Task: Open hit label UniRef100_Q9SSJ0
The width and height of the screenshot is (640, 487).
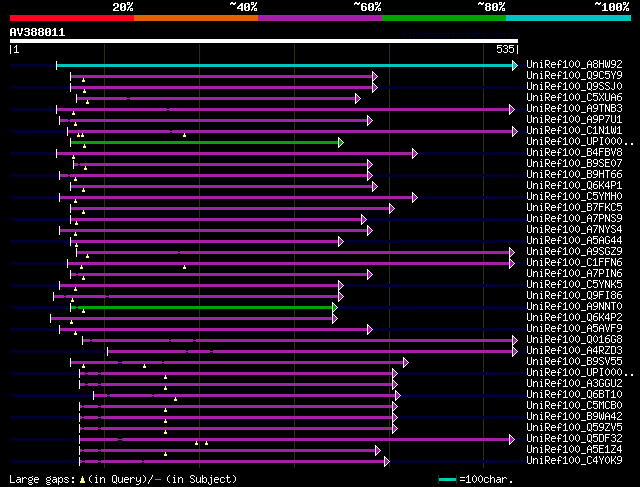Action: tap(574, 86)
